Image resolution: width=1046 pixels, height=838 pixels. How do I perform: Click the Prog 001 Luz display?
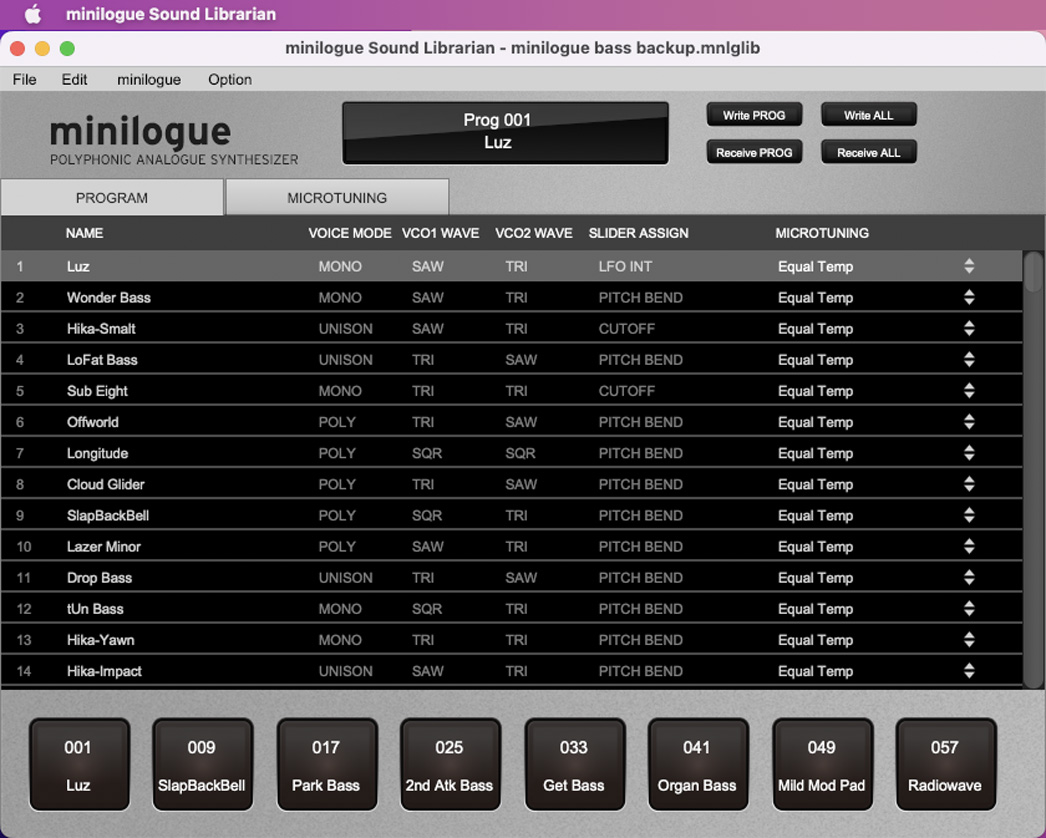point(505,133)
